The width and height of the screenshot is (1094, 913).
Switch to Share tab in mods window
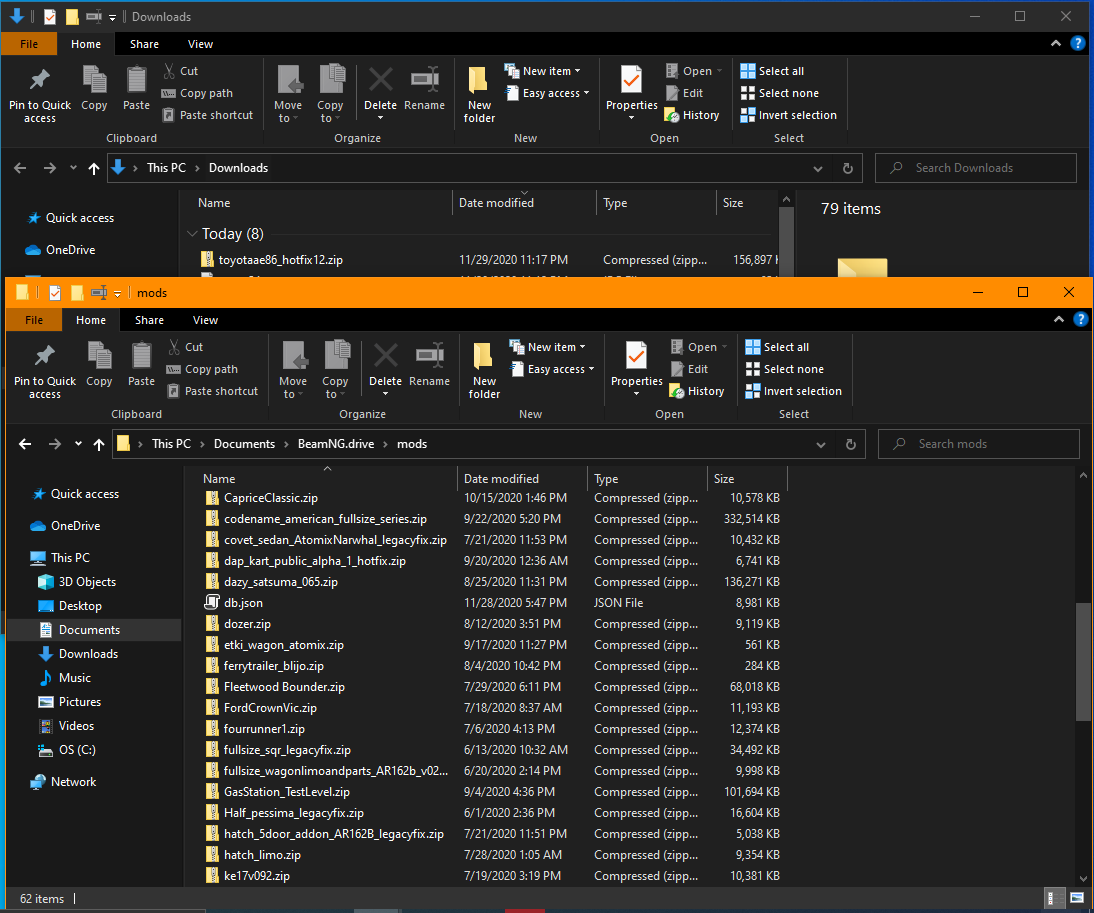(149, 320)
